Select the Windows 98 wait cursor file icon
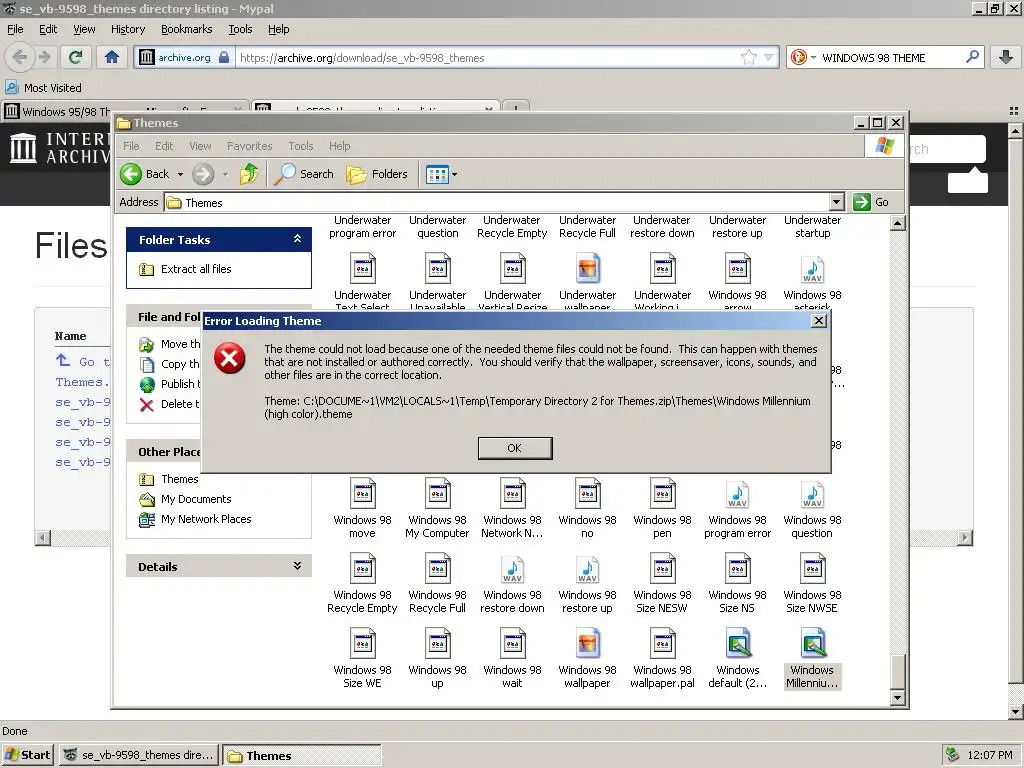The height and width of the screenshot is (768, 1024). (x=513, y=643)
